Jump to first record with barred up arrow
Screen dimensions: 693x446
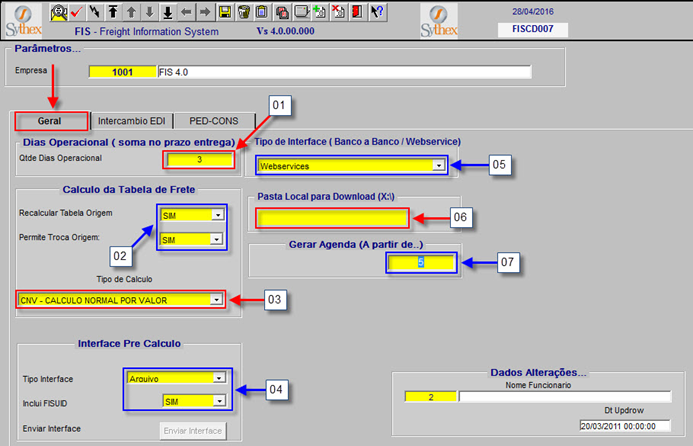coord(113,12)
